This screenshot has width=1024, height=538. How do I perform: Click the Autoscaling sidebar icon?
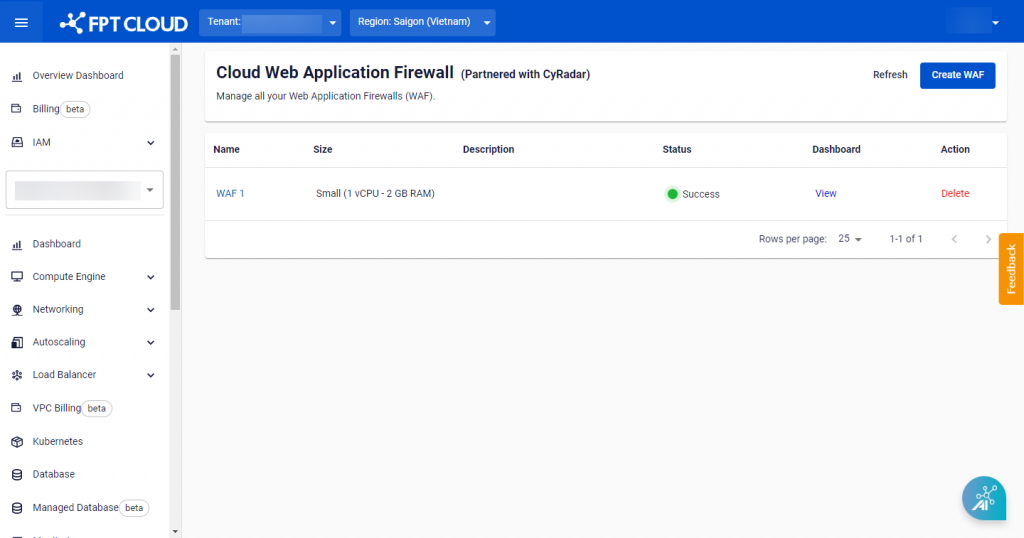pyautogui.click(x=16, y=342)
